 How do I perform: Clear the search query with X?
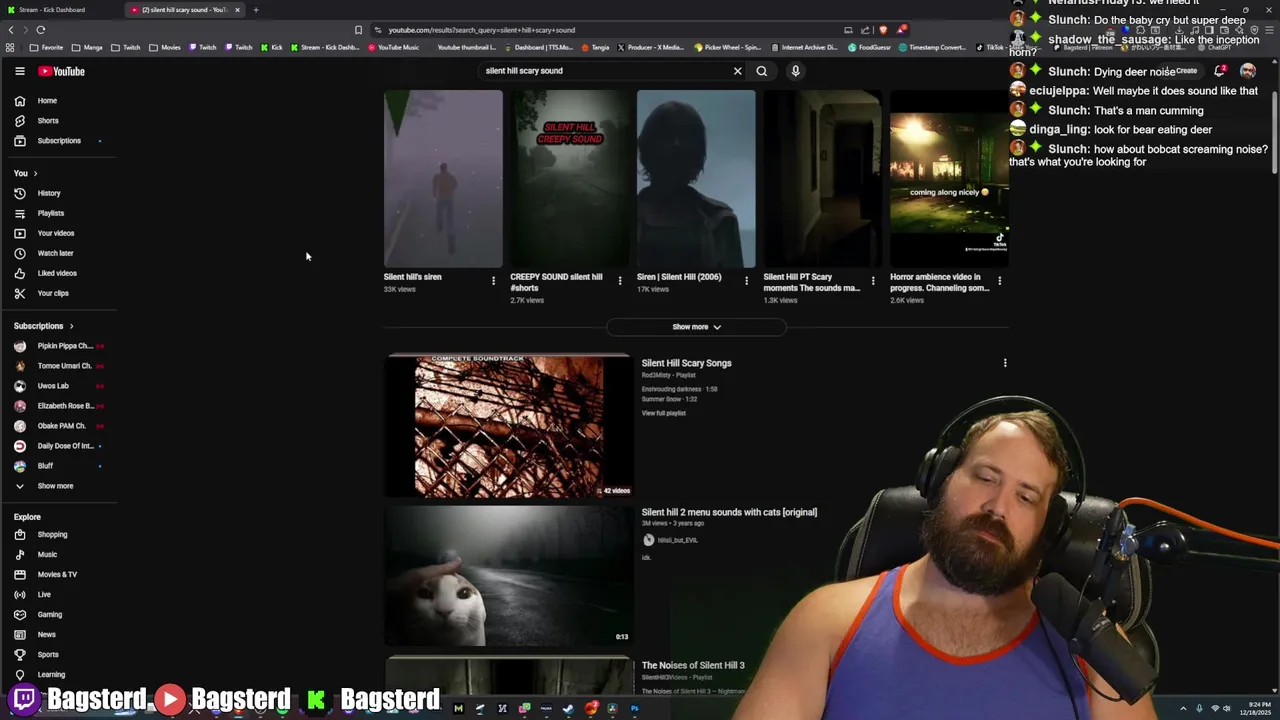click(x=738, y=71)
